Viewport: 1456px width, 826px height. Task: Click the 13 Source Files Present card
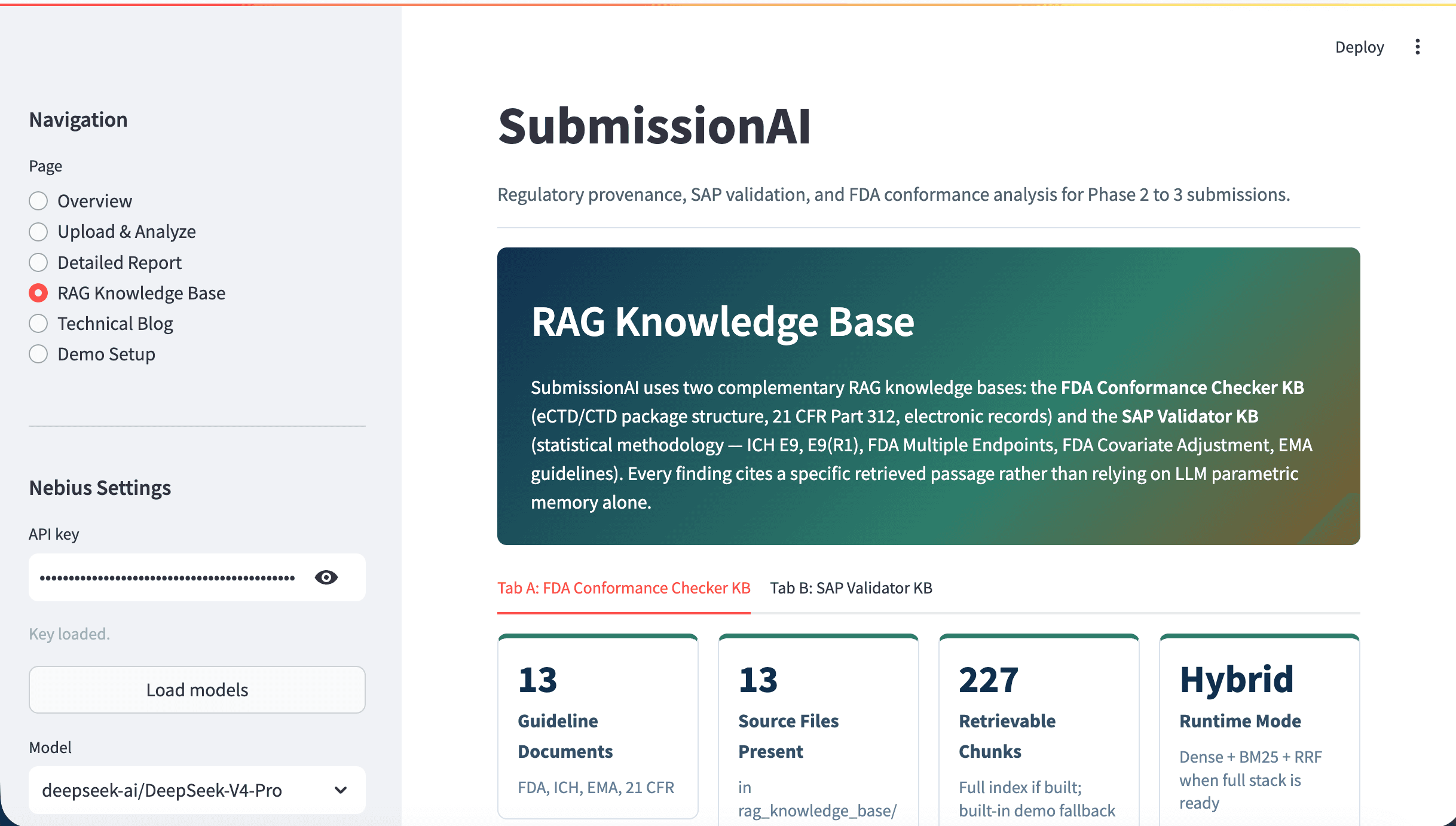(818, 730)
